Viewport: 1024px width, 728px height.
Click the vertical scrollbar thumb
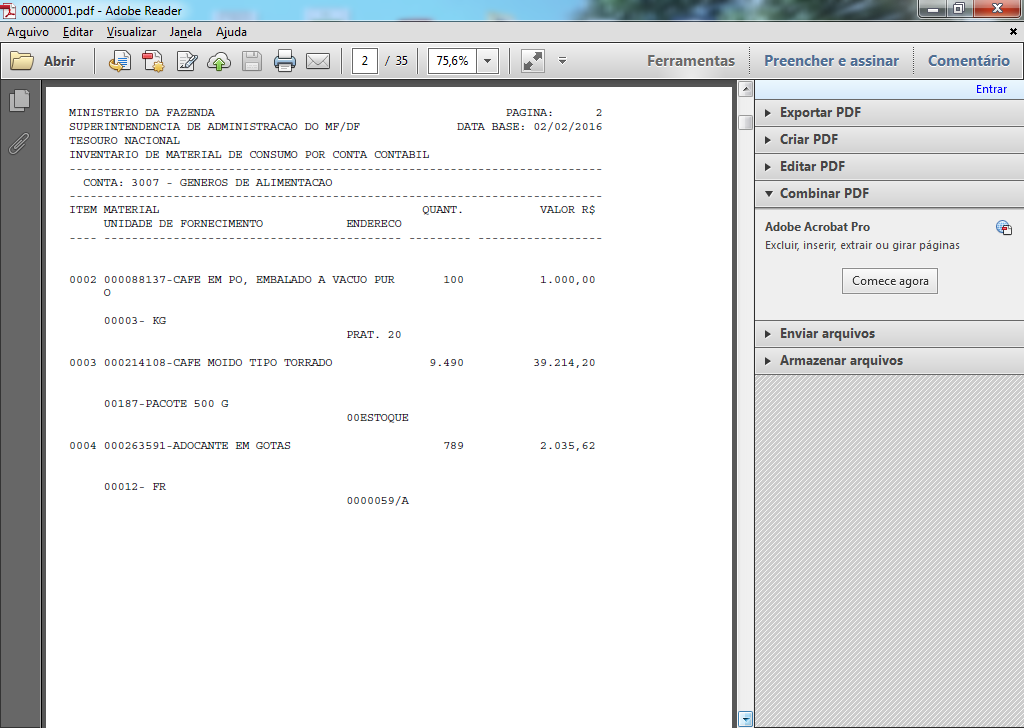(x=745, y=122)
